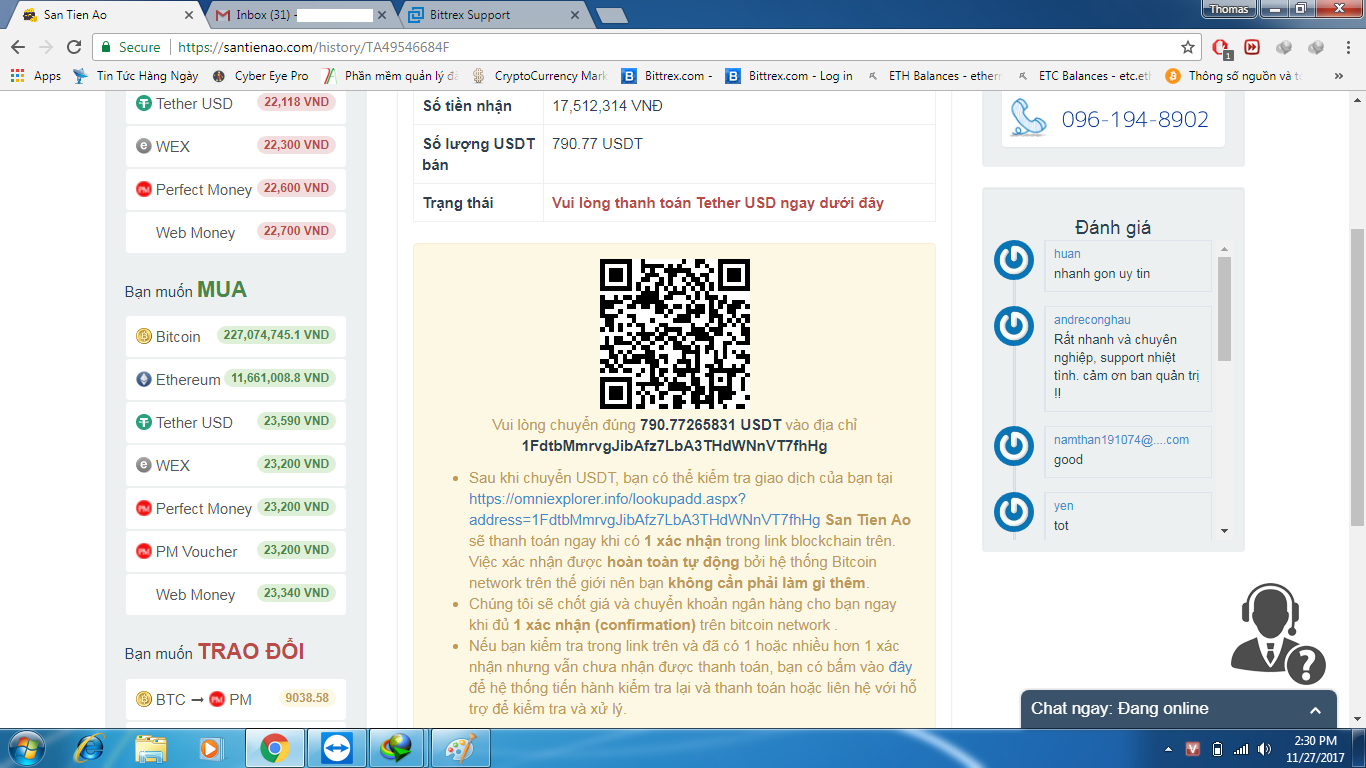Click the Bitcoin coin icon

(x=144, y=336)
